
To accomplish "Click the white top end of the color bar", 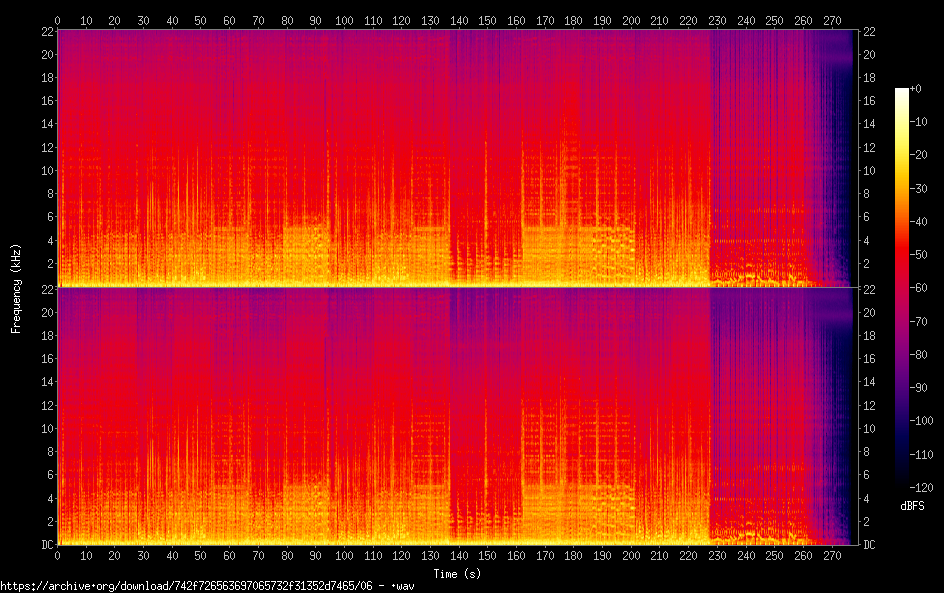I will coord(902,91).
